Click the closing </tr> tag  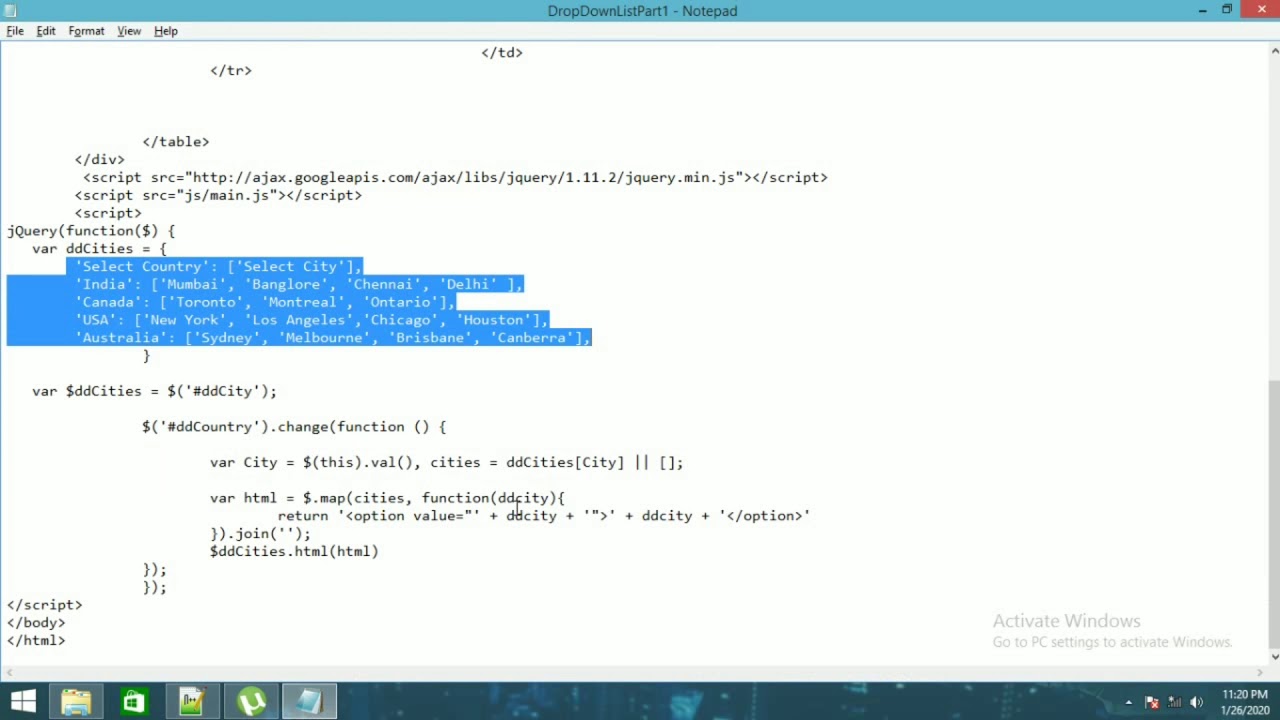click(x=231, y=70)
